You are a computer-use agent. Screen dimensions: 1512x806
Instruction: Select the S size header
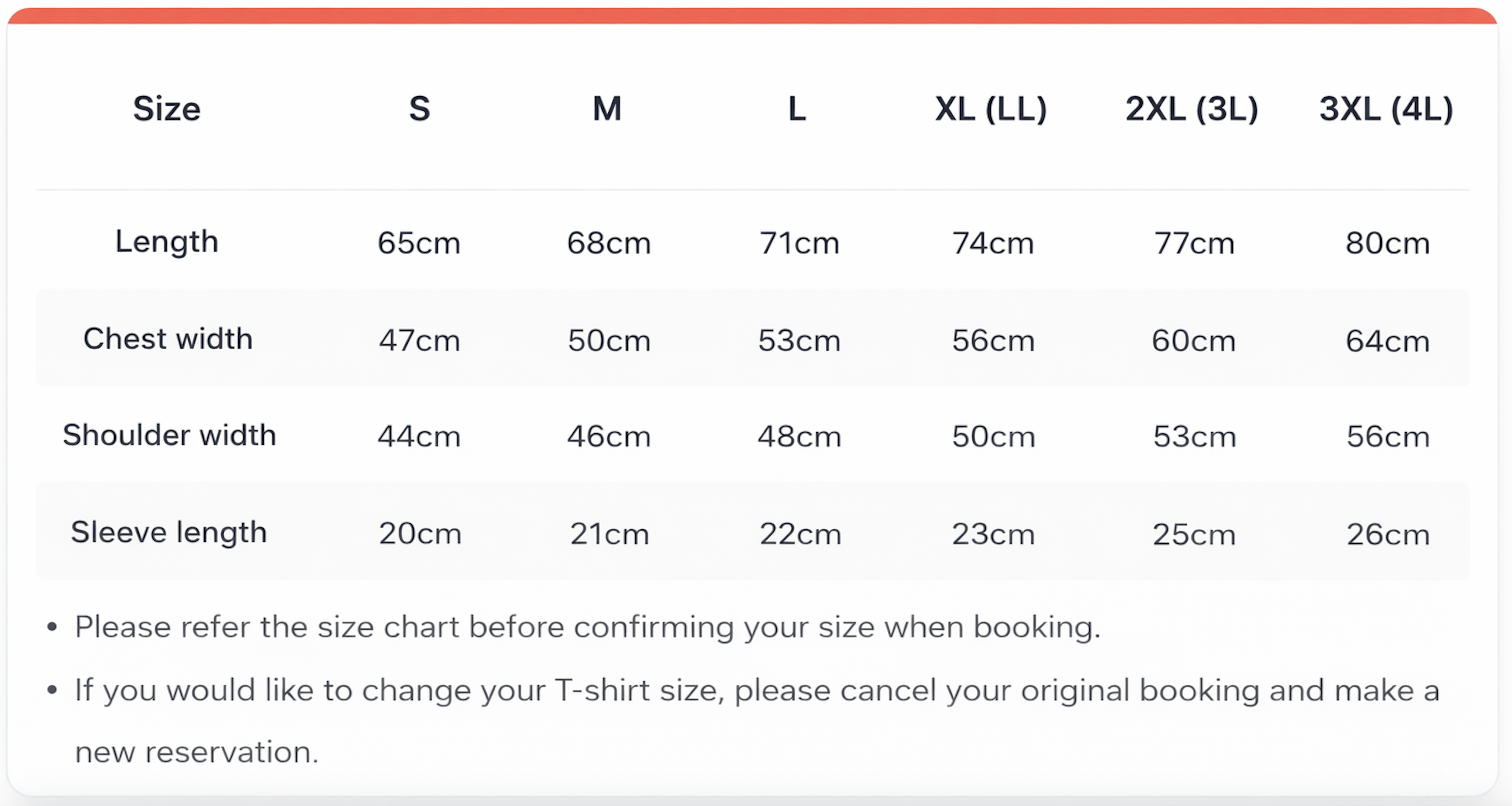[x=420, y=109]
